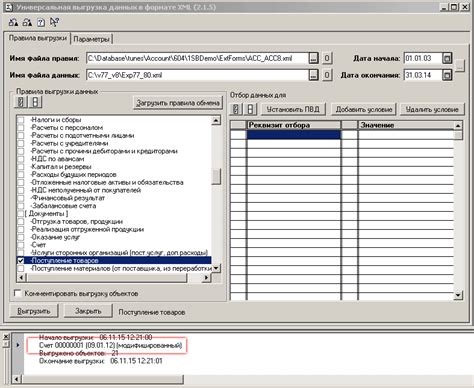This screenshot has width=474, height=388.
Task: Click message line Счет 00000001 (09.01.12)
Action: (110, 345)
